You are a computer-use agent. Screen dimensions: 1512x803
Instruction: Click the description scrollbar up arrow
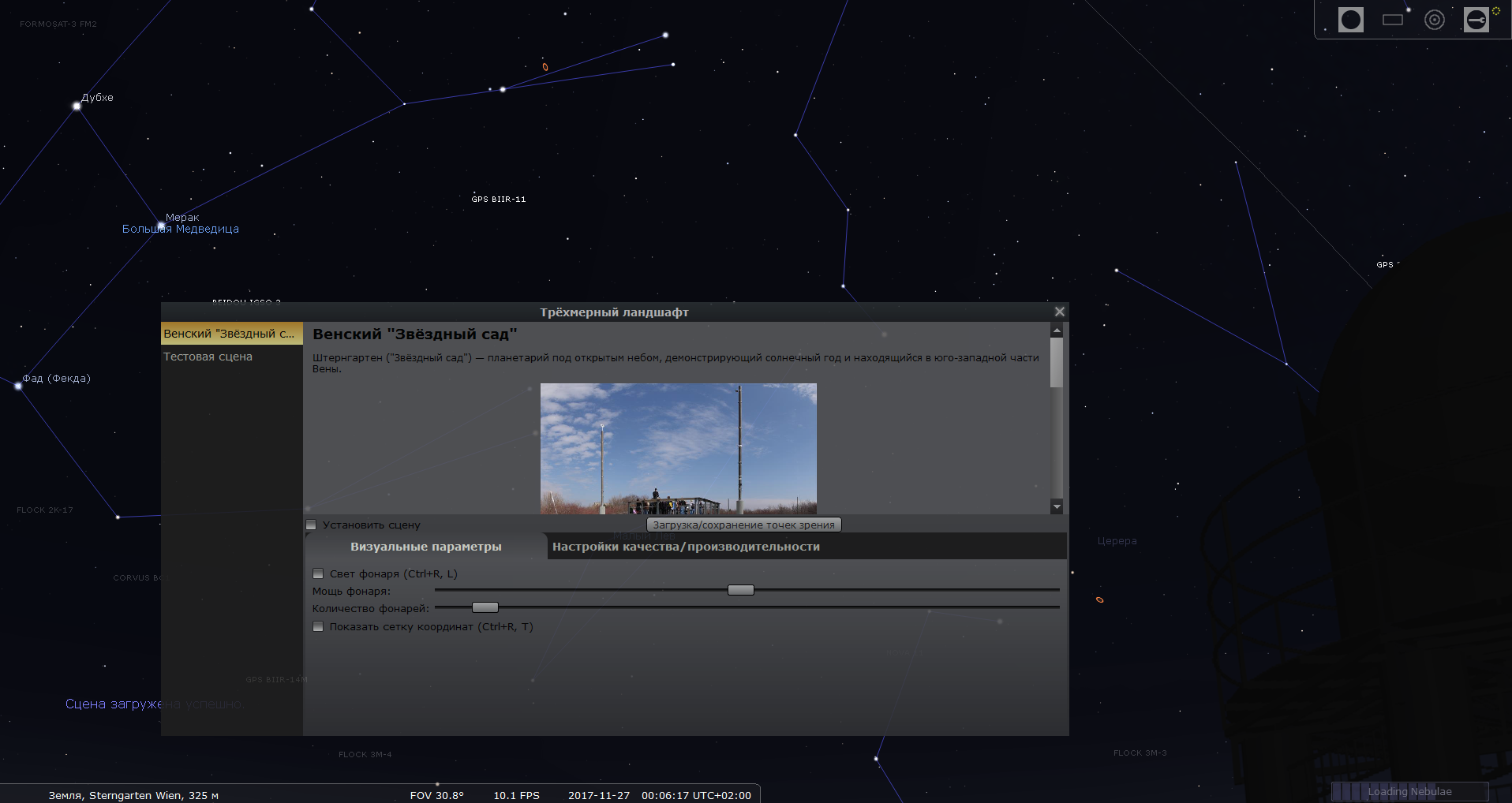[1057, 331]
